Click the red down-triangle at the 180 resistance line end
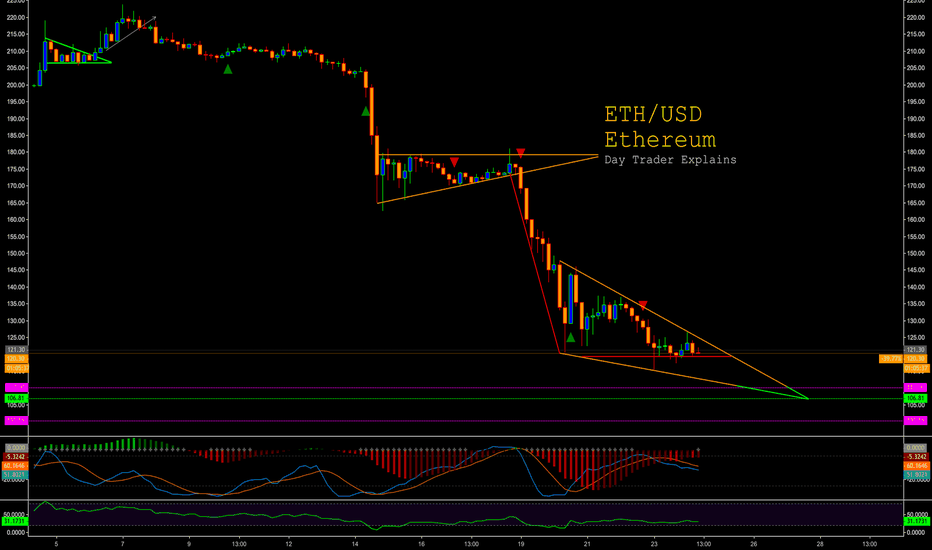The height and width of the screenshot is (550, 932). click(x=521, y=153)
